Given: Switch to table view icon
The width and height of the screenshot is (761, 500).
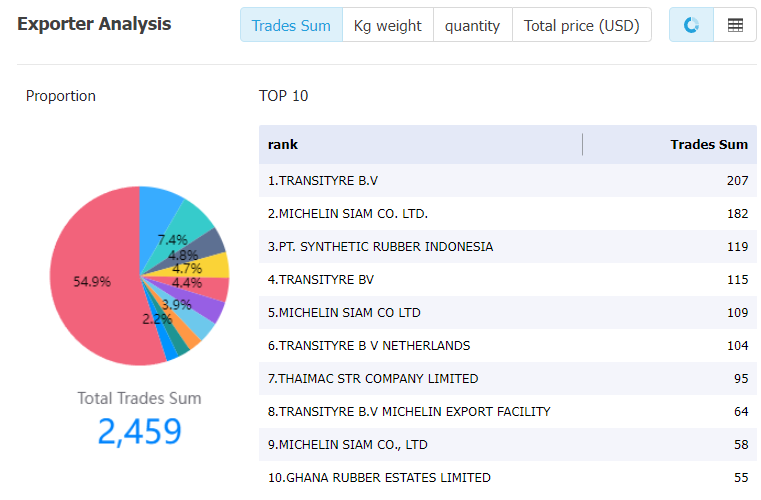Looking at the screenshot, I should click(735, 25).
